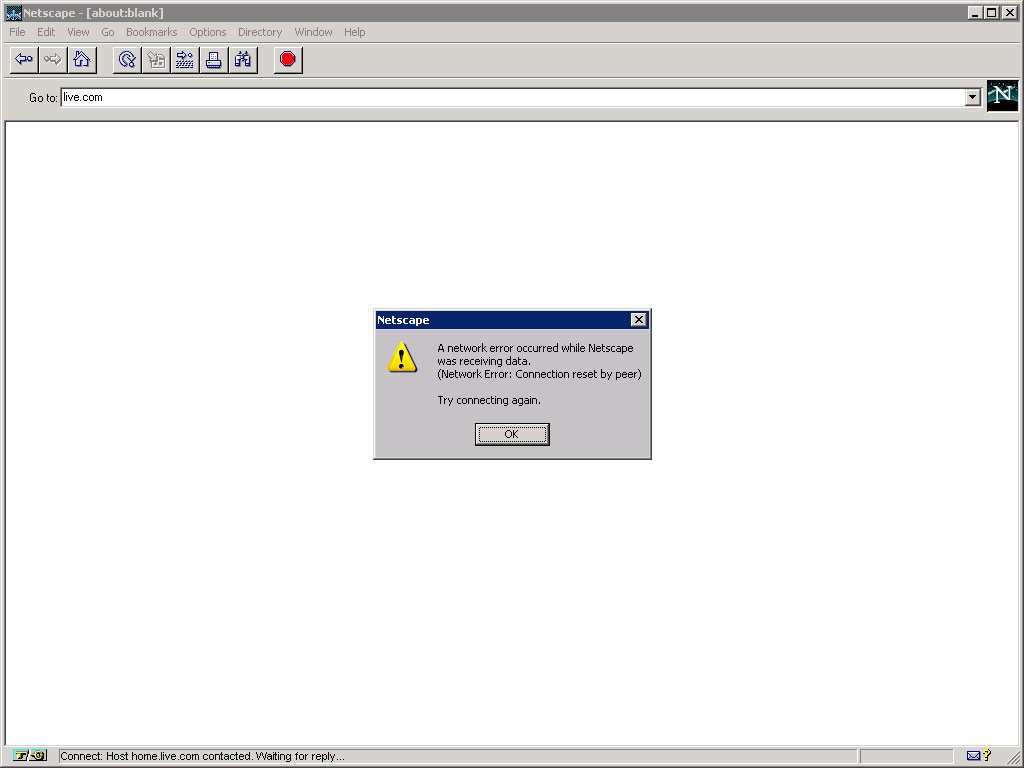Go to Home page via house icon

[82, 60]
